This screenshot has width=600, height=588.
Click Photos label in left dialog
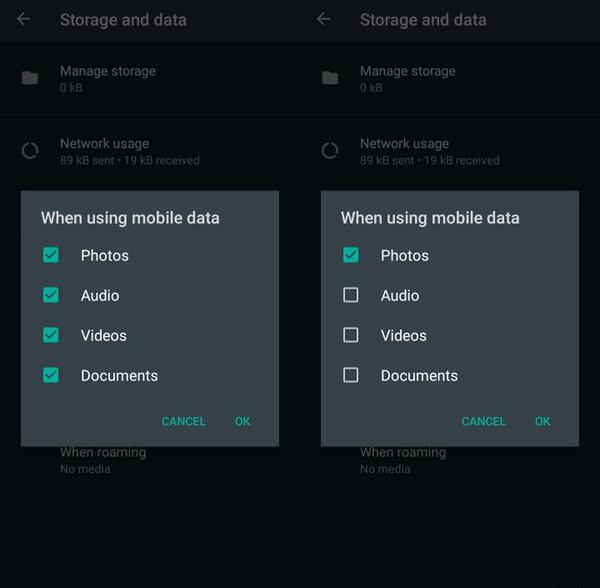pyautogui.click(x=104, y=256)
